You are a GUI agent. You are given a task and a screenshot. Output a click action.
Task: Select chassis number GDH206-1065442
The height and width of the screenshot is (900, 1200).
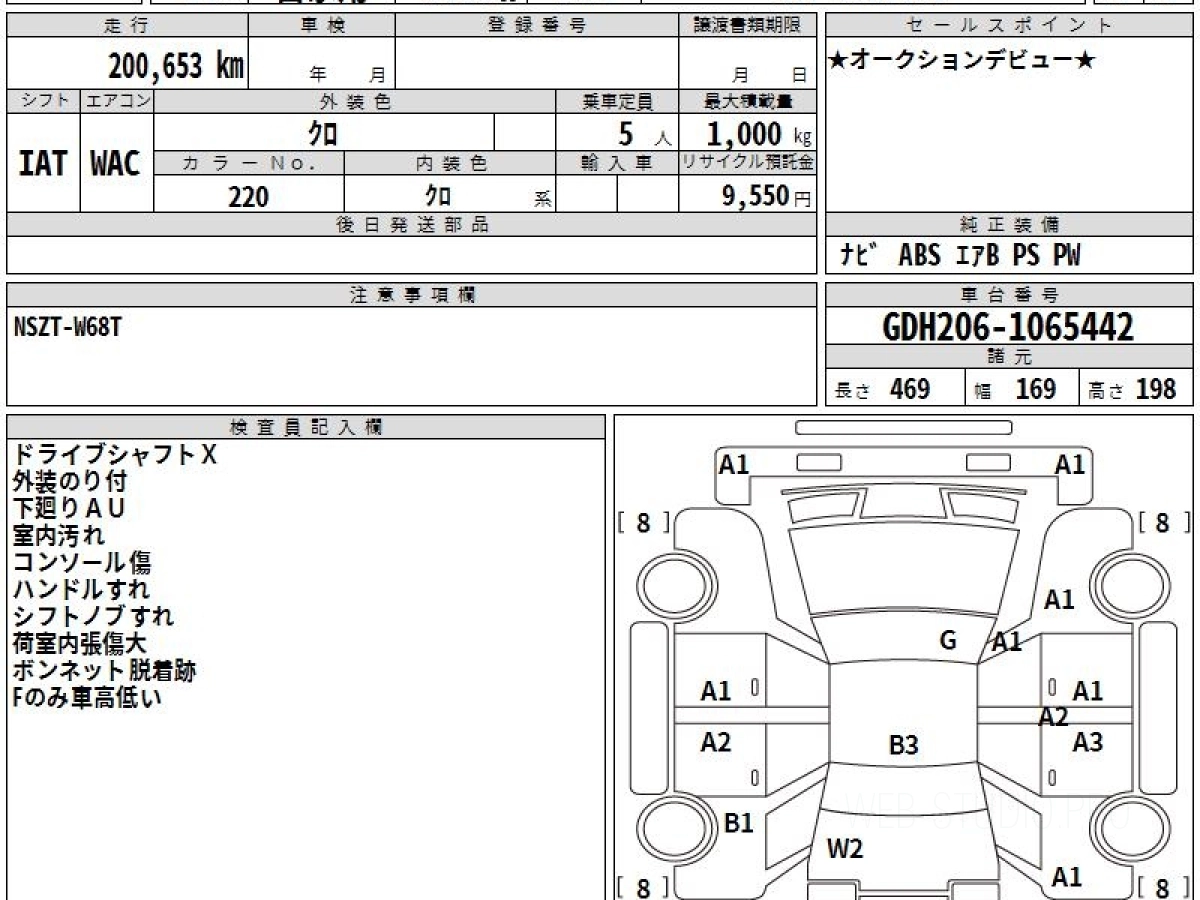[1008, 327]
